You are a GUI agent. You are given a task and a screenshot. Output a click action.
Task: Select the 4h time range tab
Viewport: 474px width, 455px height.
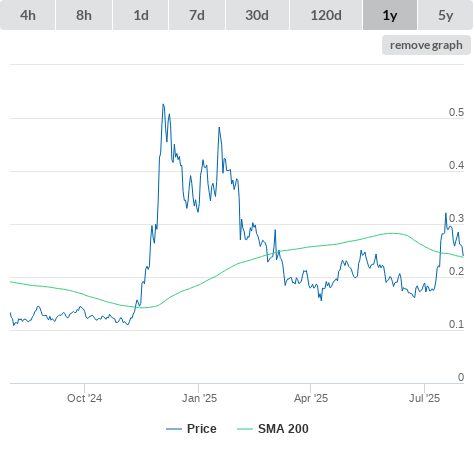[28, 15]
